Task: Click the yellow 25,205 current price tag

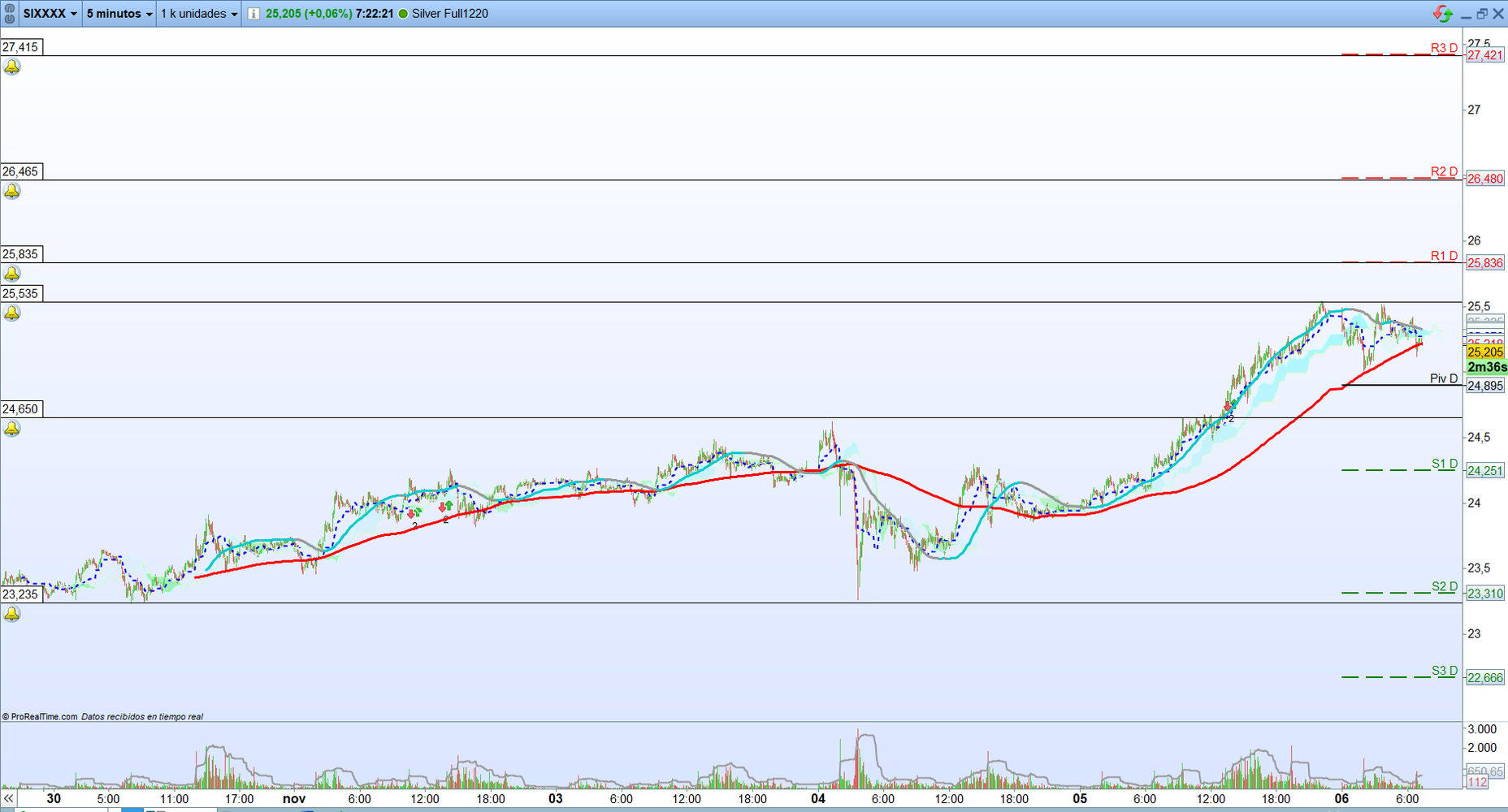Action: coord(1485,352)
